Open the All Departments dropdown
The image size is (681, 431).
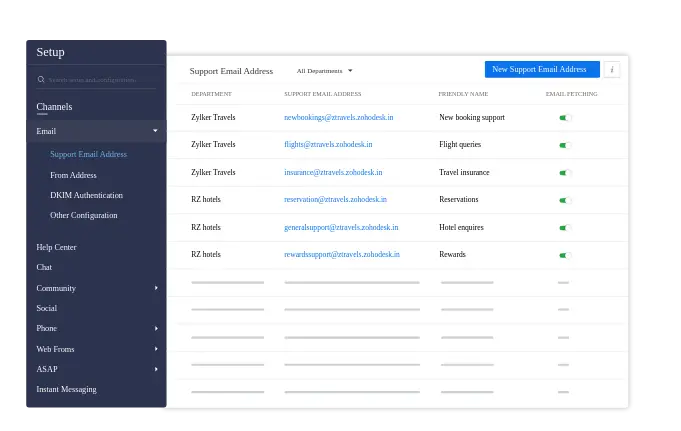tap(324, 71)
